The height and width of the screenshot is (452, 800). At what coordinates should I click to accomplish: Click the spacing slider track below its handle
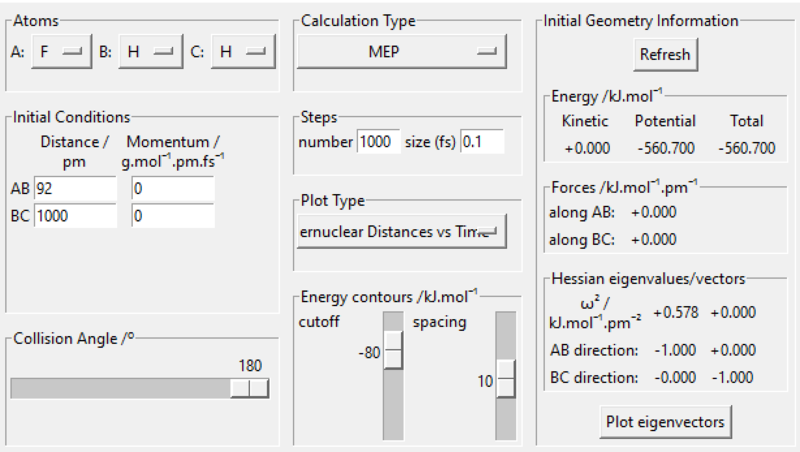point(506,420)
